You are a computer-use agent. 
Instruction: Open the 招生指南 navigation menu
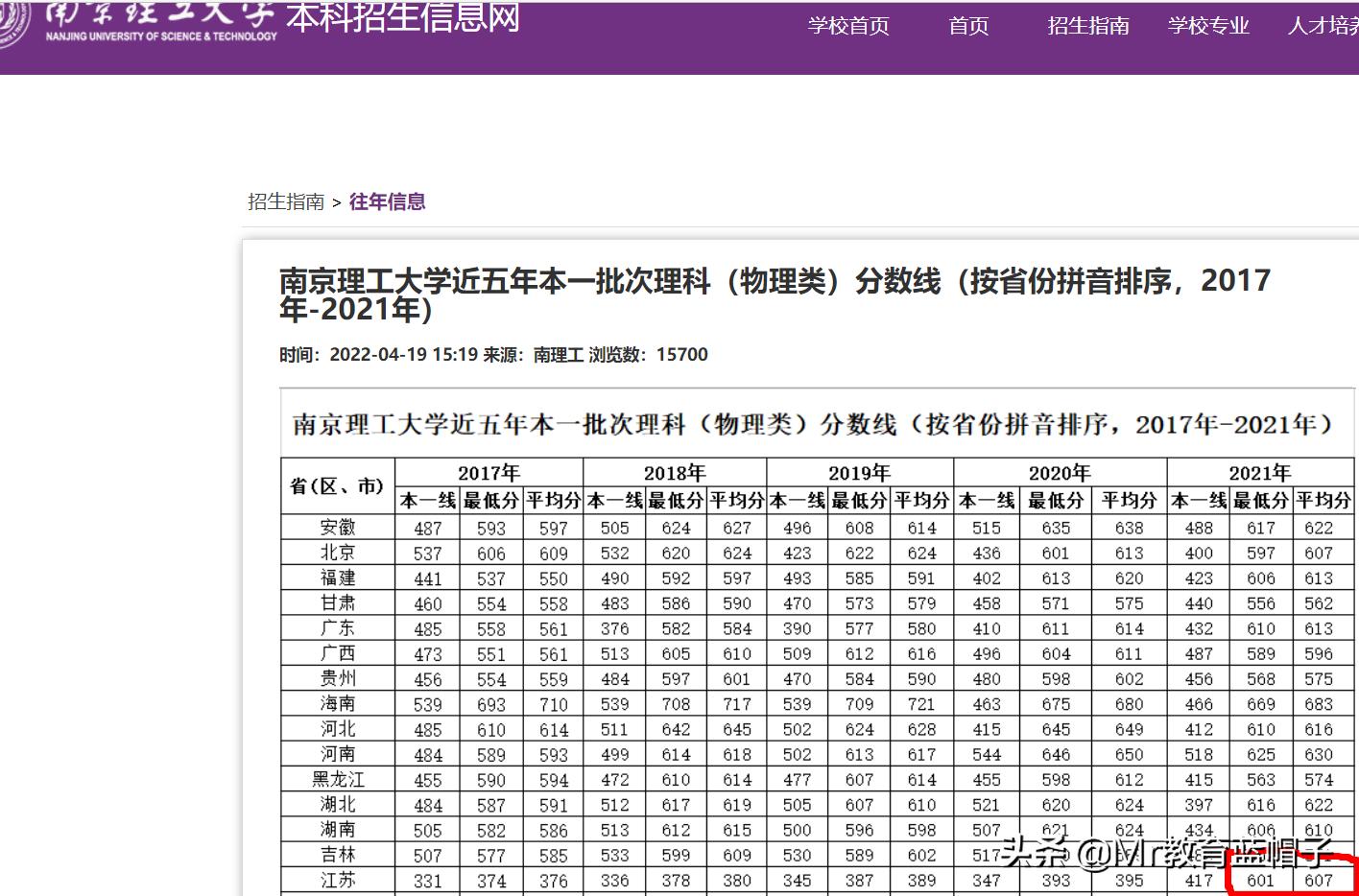click(x=1088, y=26)
